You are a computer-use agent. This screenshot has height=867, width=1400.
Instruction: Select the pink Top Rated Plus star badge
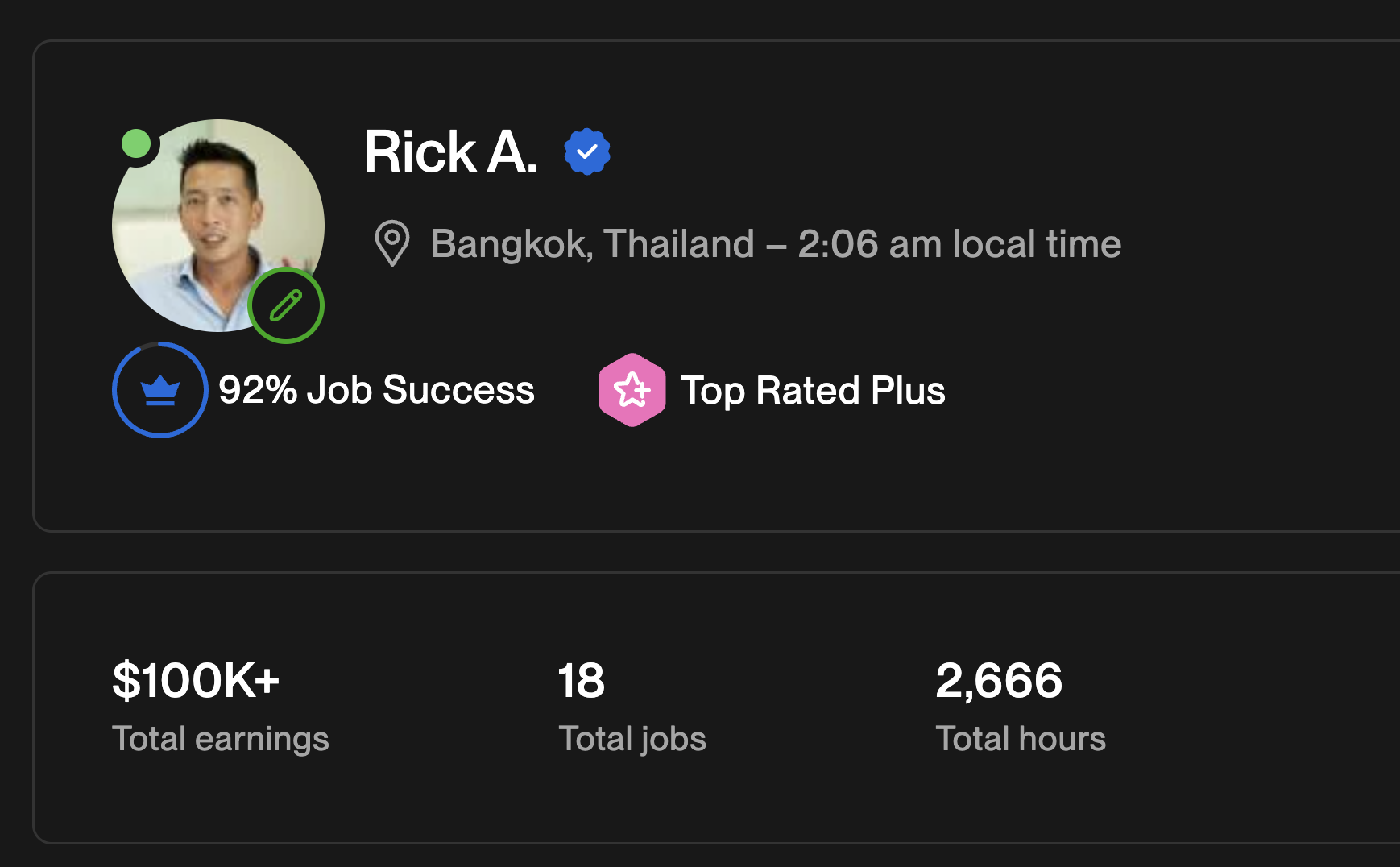click(632, 390)
